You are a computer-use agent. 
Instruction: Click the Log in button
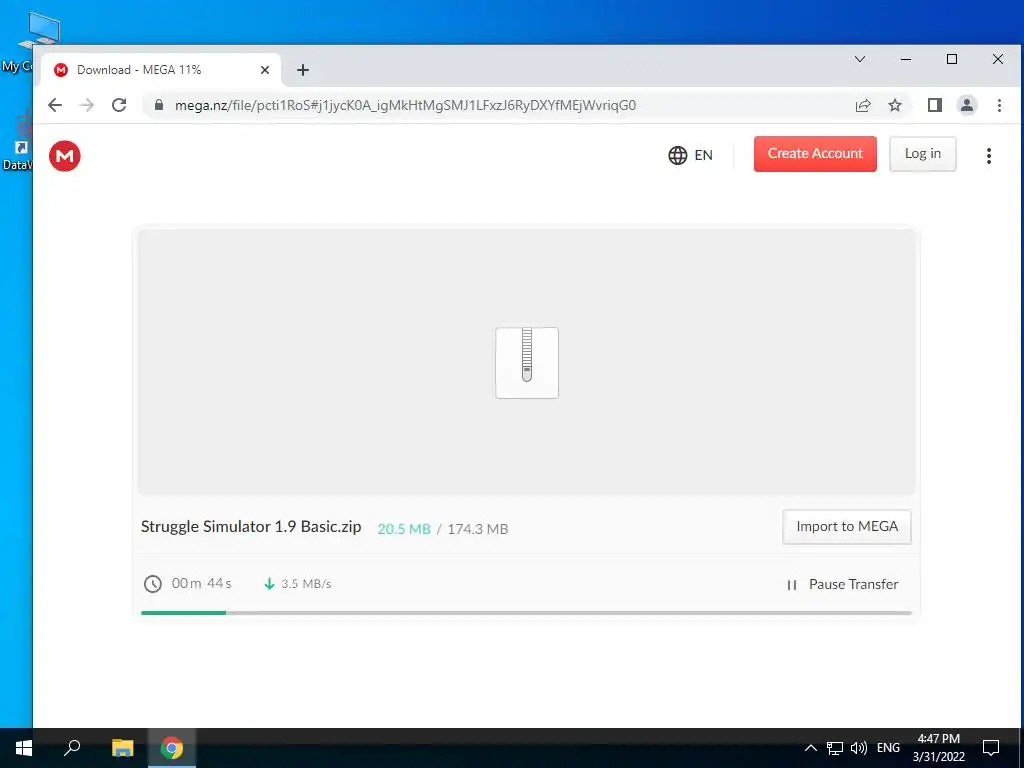click(x=922, y=154)
